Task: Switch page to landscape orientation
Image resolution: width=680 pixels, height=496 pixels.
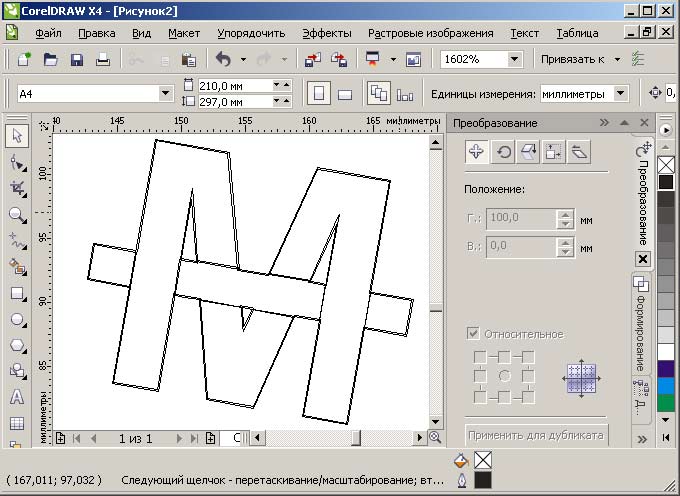Action: pos(345,94)
